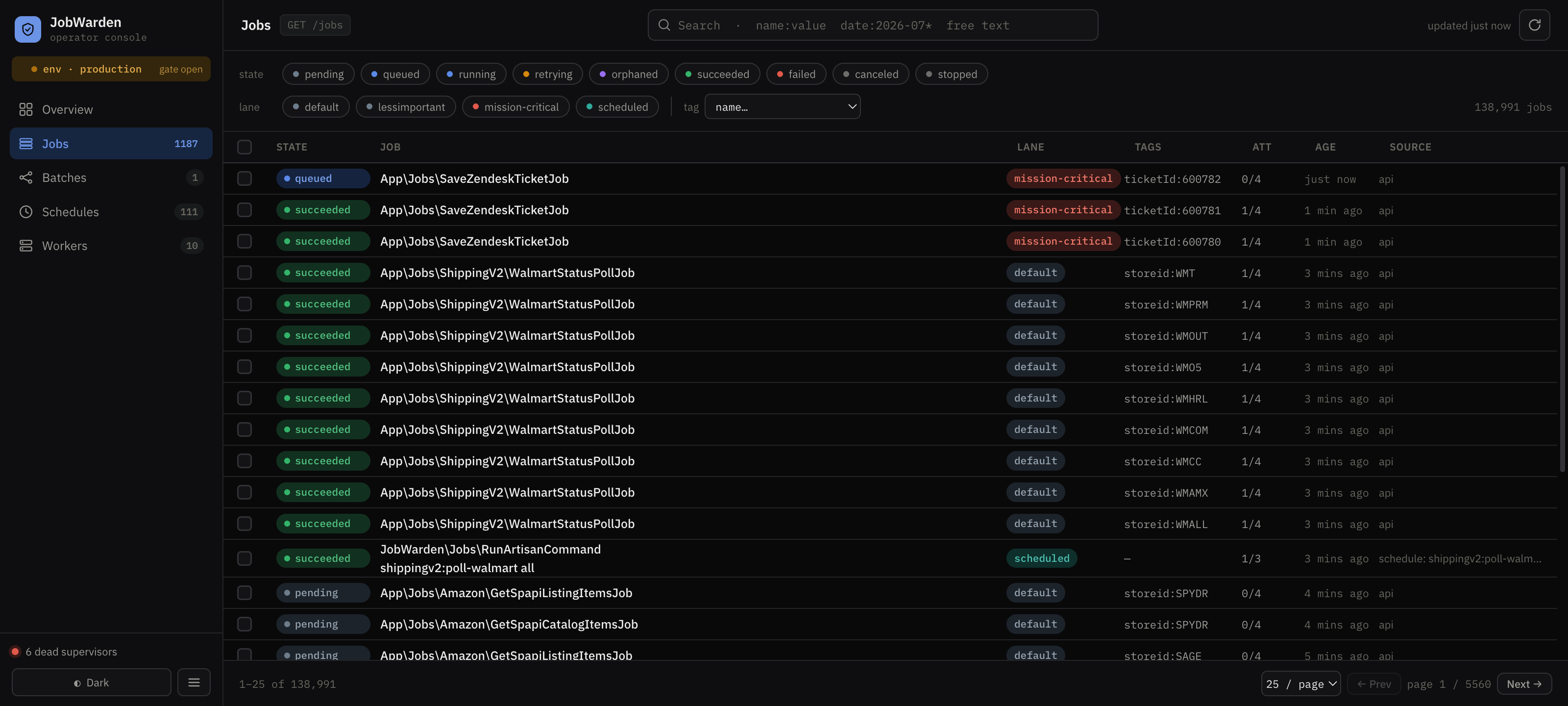Image resolution: width=1568 pixels, height=706 pixels.
Task: Check the ticketId:600780 row checkbox
Action: click(244, 241)
